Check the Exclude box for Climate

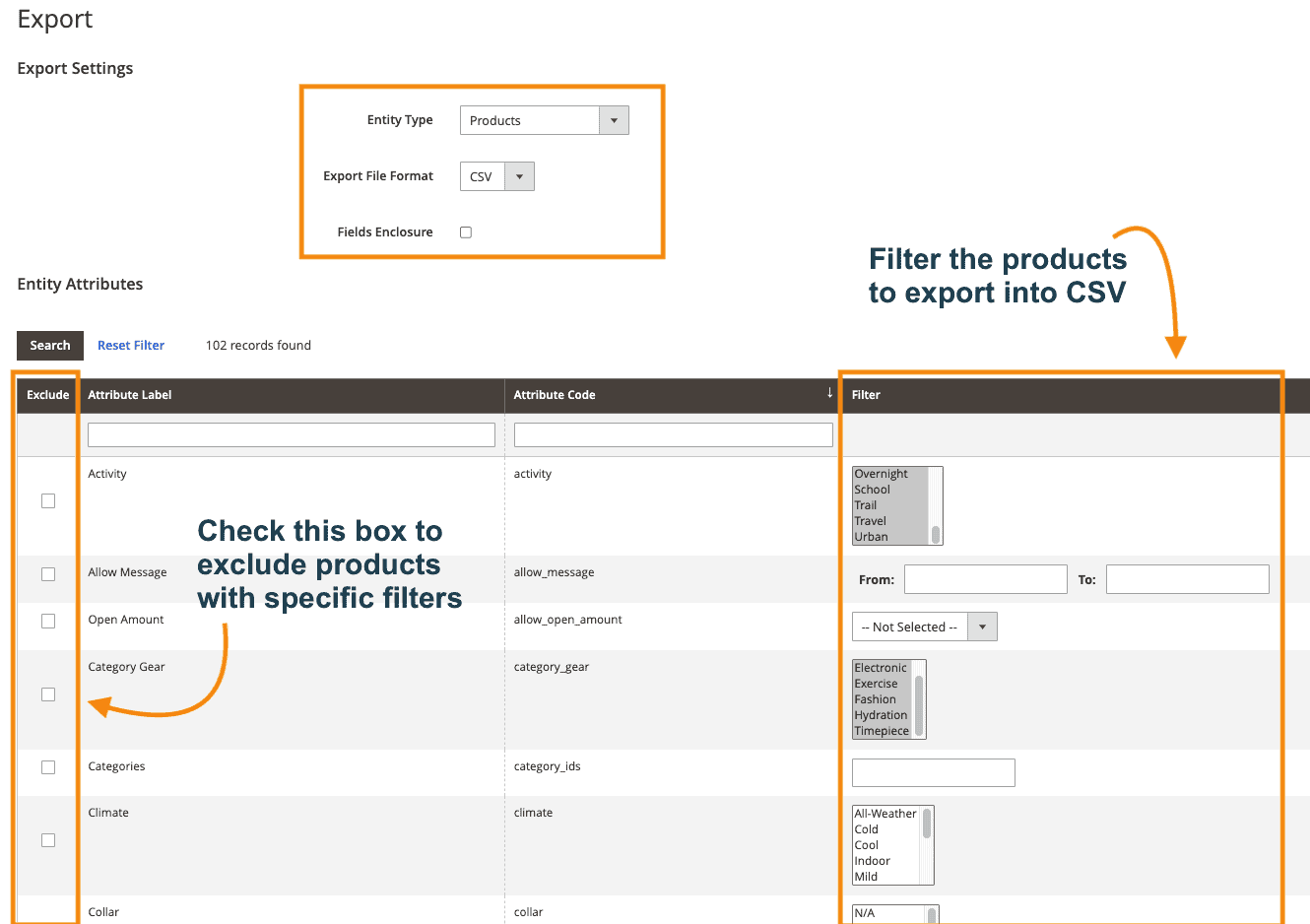[47, 839]
